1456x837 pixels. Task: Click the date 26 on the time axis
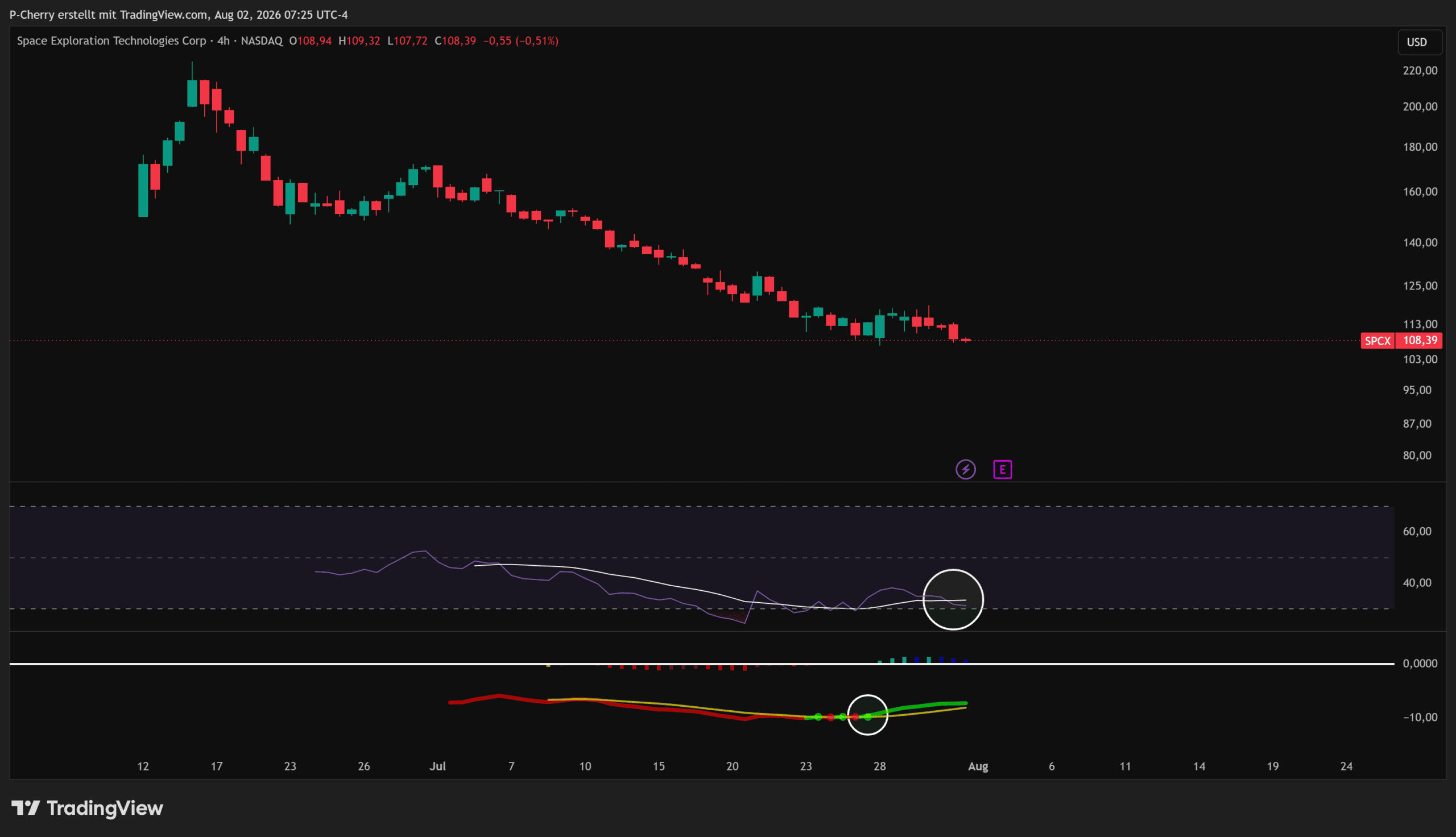coord(364,766)
